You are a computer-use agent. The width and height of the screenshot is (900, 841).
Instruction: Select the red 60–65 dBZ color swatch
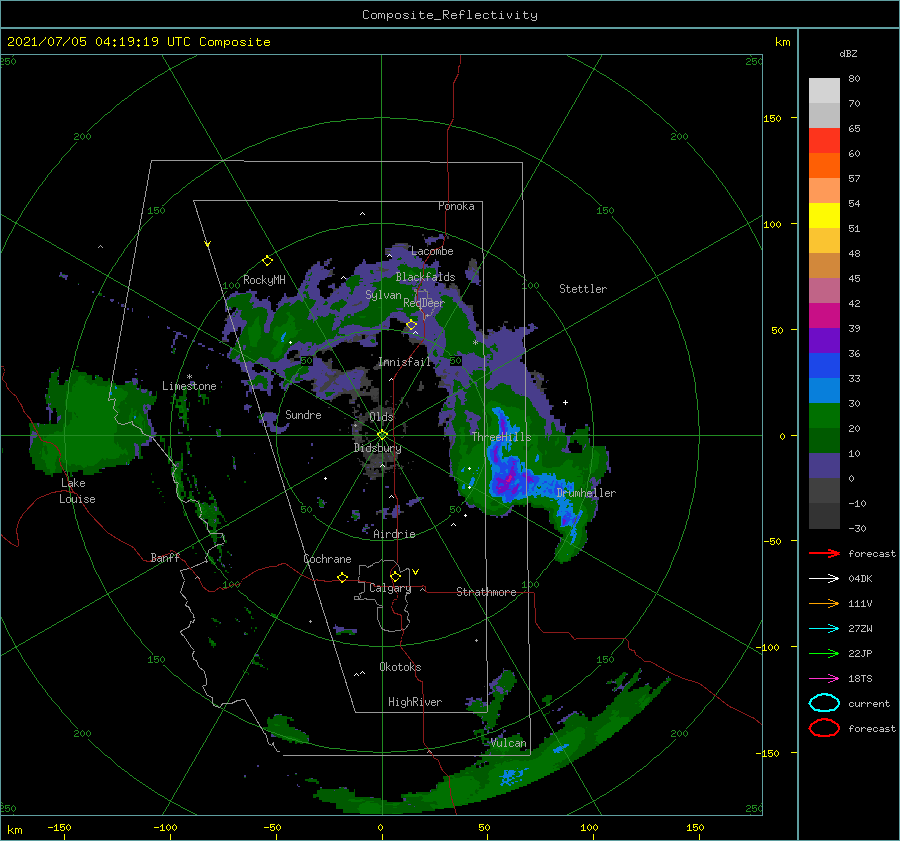point(824,141)
